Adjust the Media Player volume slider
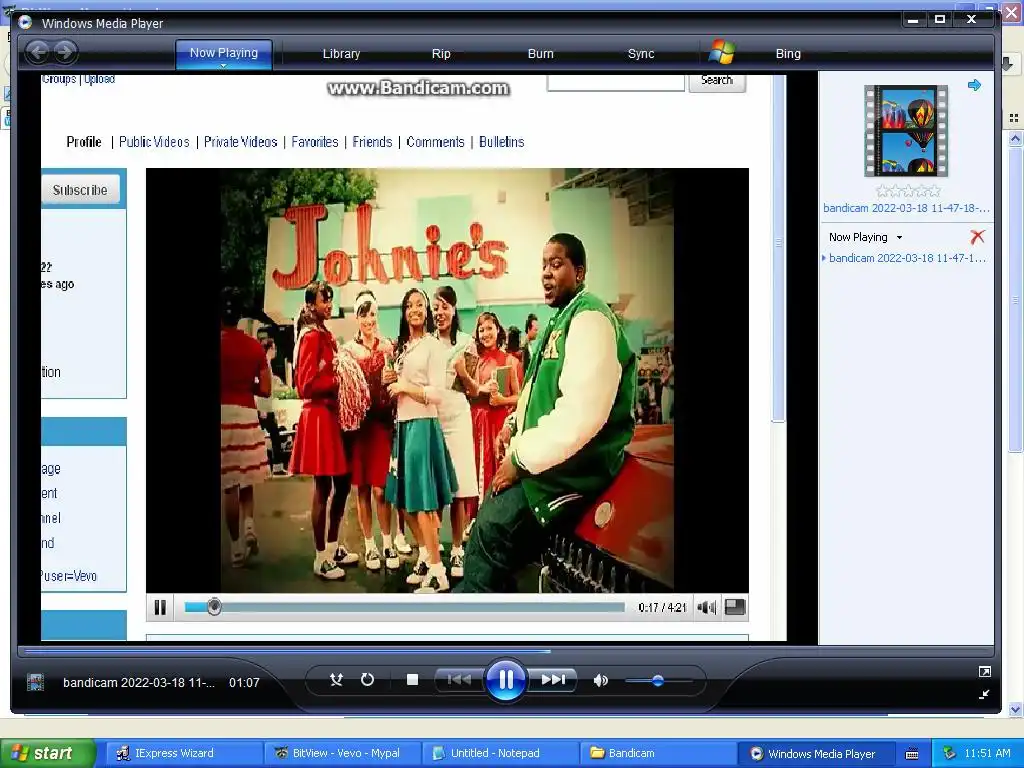Screen dimensions: 1024x768 point(658,680)
